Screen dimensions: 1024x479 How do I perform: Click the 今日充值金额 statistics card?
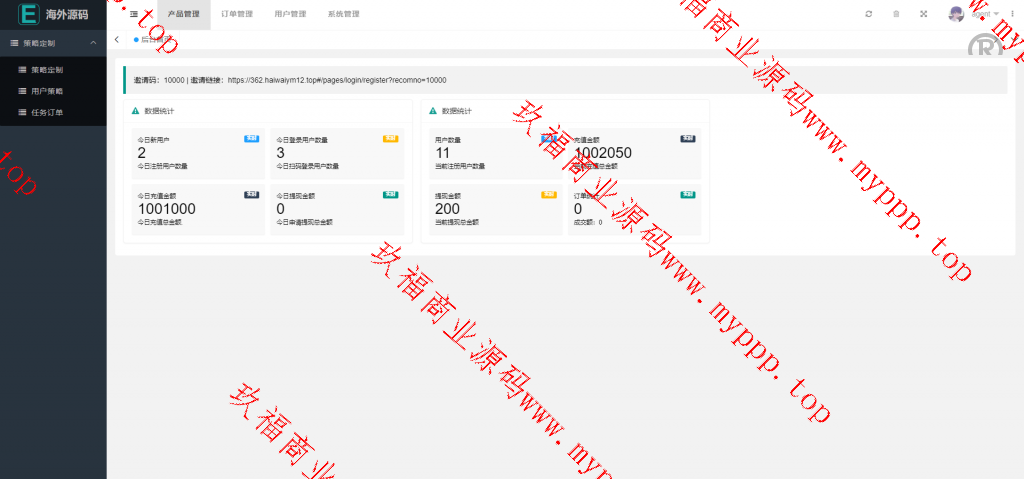tap(197, 208)
